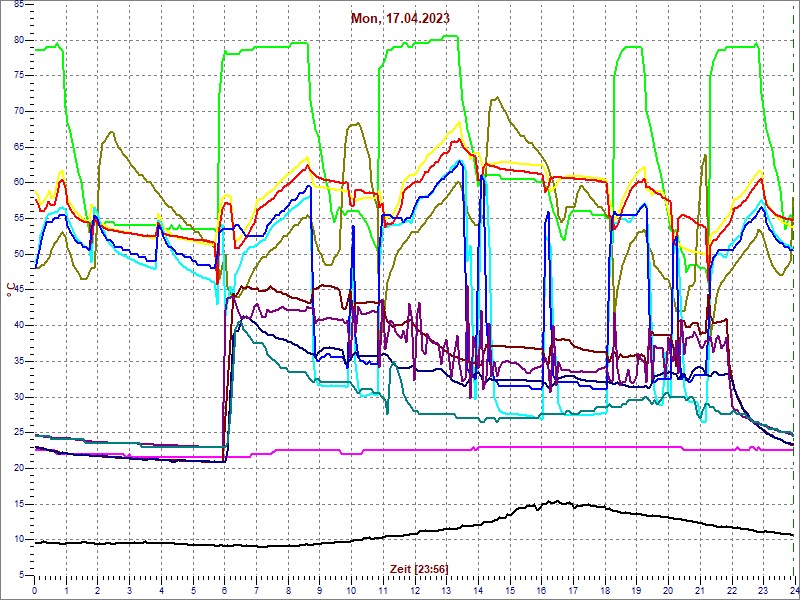
Task: Select the 35 temperature axis label
Action: point(18,361)
